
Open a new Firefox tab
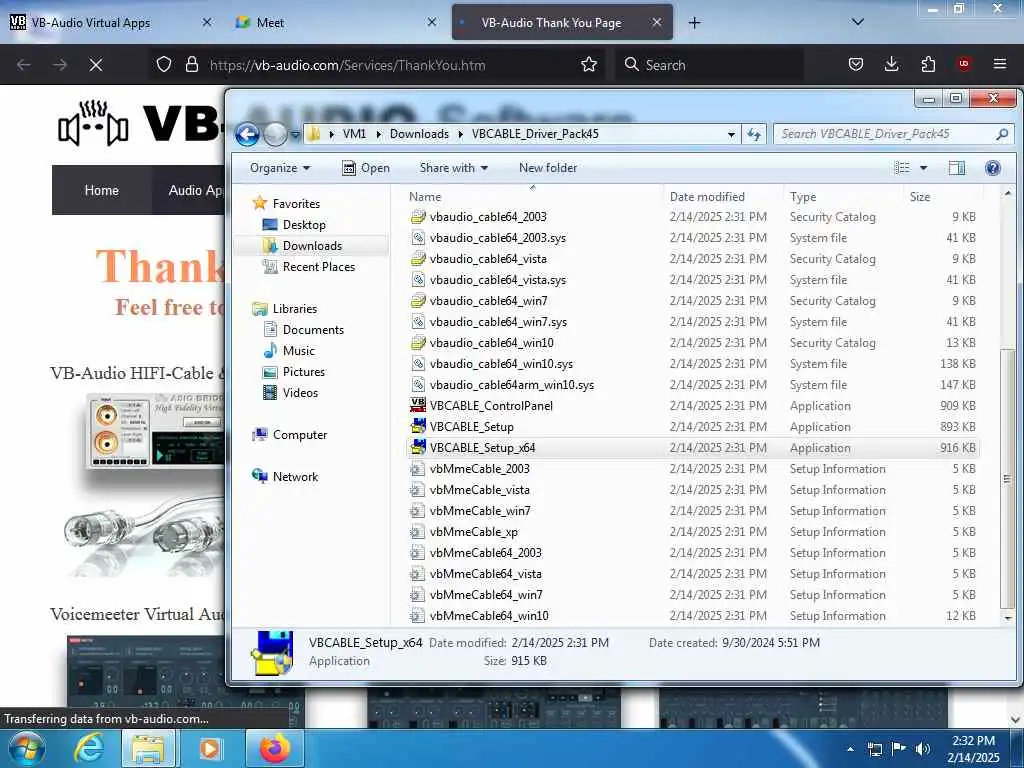pos(694,23)
